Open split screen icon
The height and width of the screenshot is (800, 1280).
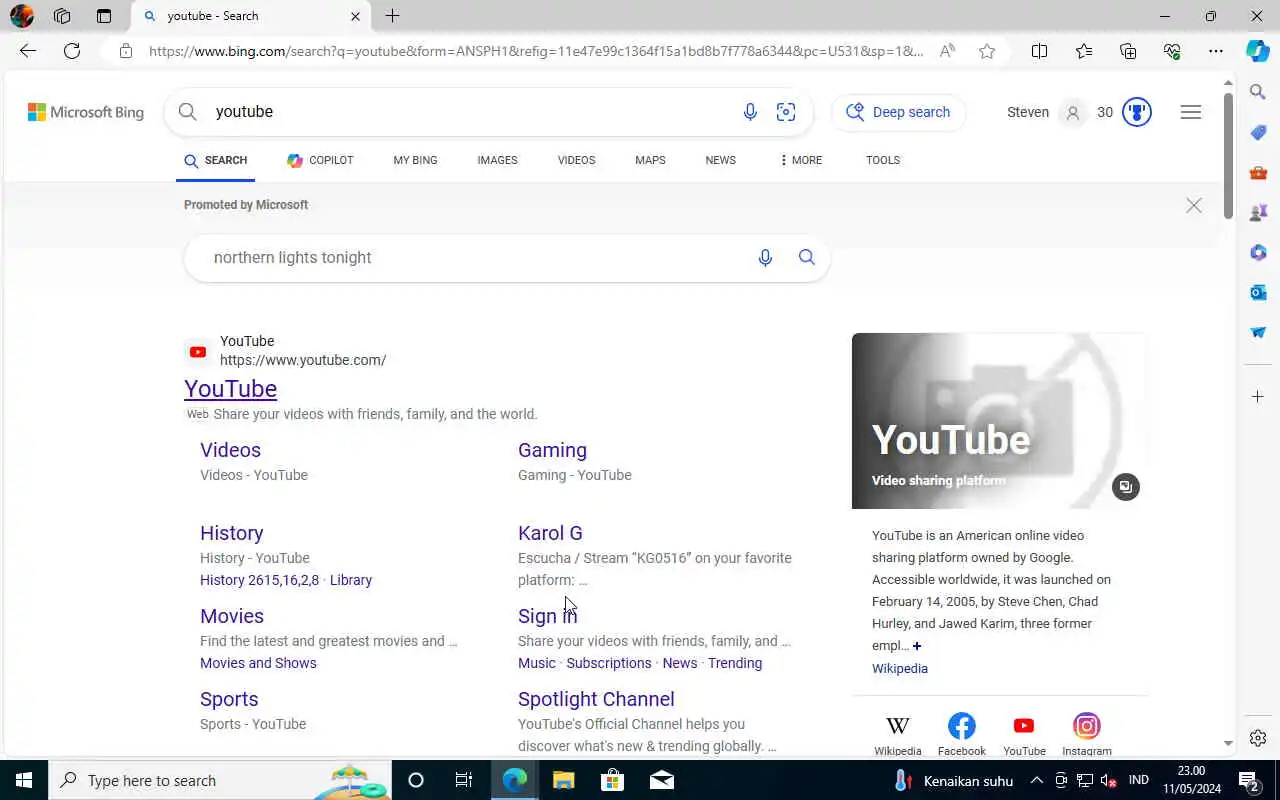coord(1039,51)
